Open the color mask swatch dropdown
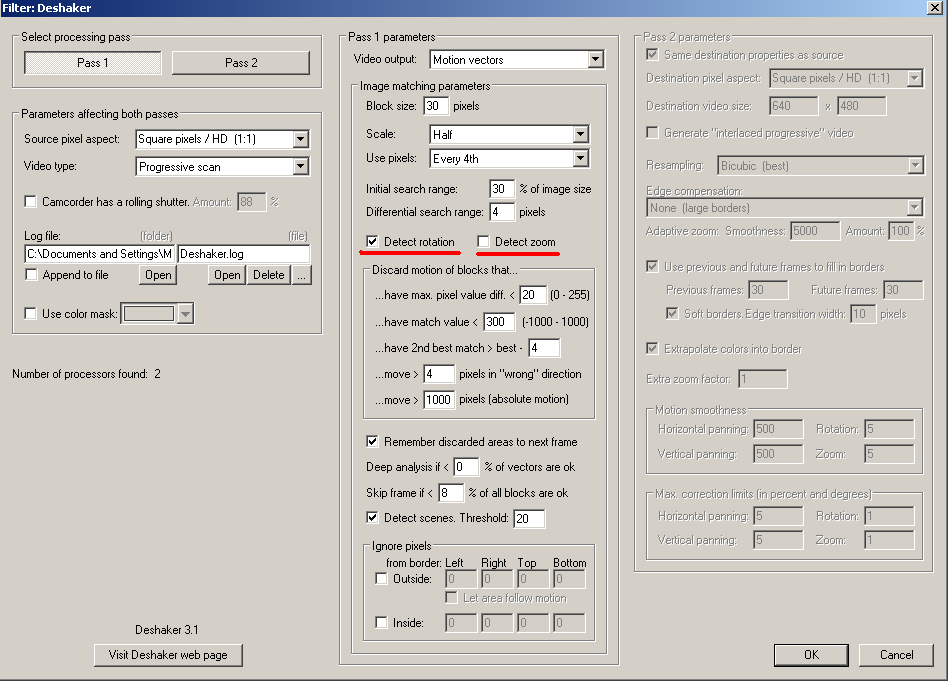 pyautogui.click(x=186, y=313)
